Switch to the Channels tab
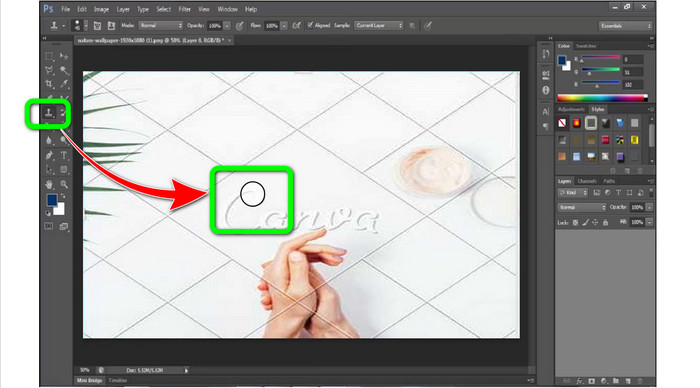Viewport: 700px width, 388px height. click(587, 181)
